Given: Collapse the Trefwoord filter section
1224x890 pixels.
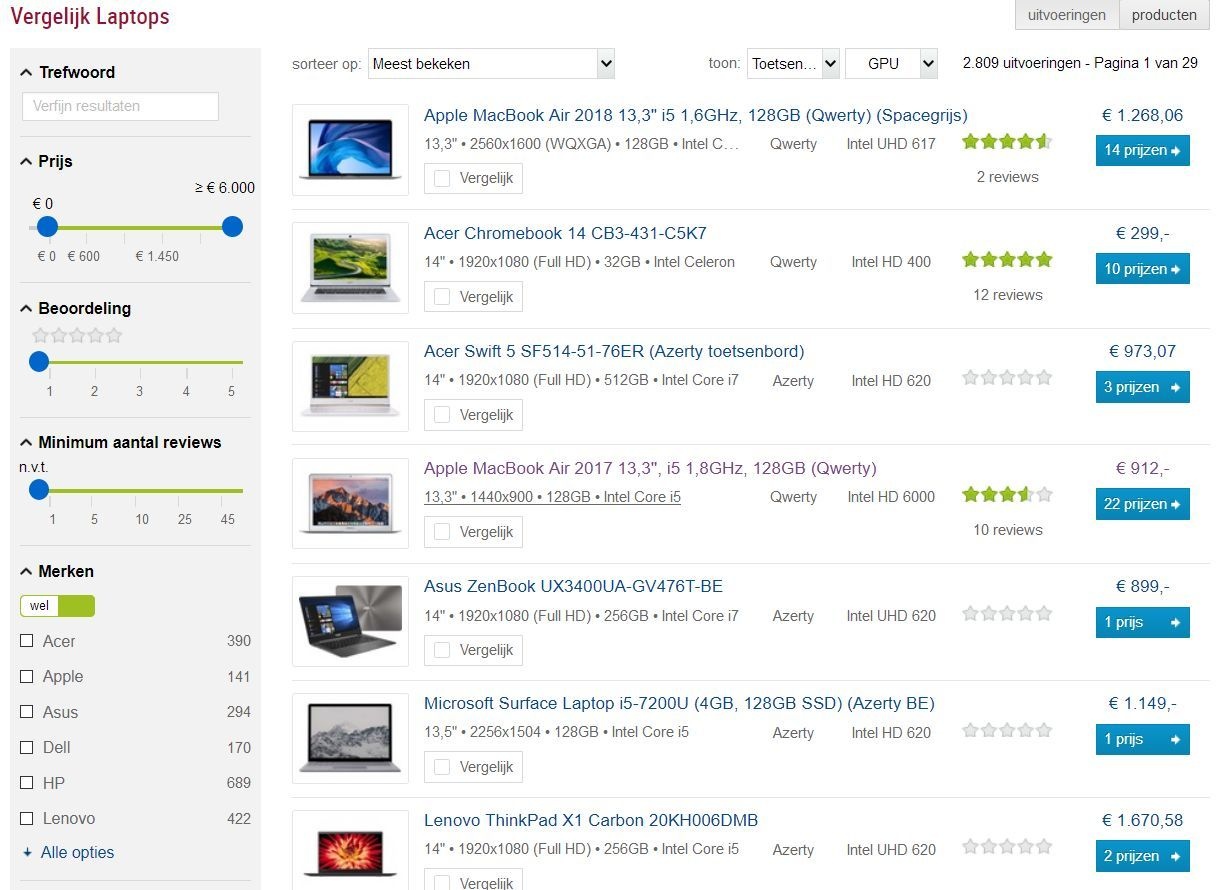Looking at the screenshot, I should point(67,72).
